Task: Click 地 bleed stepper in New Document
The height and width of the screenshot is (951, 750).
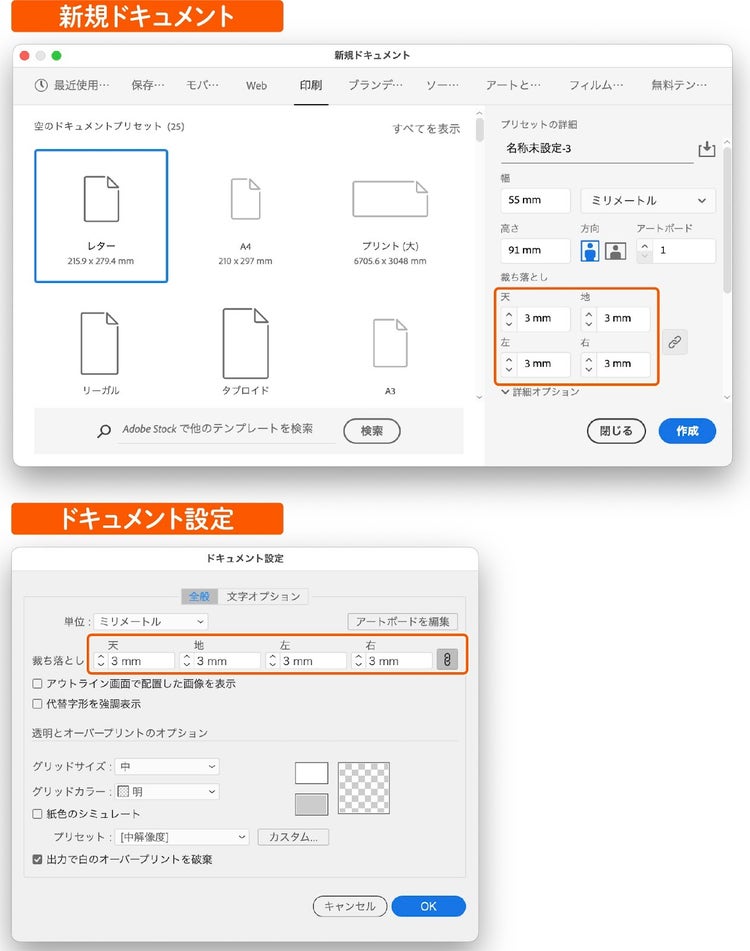Action: coord(588,318)
